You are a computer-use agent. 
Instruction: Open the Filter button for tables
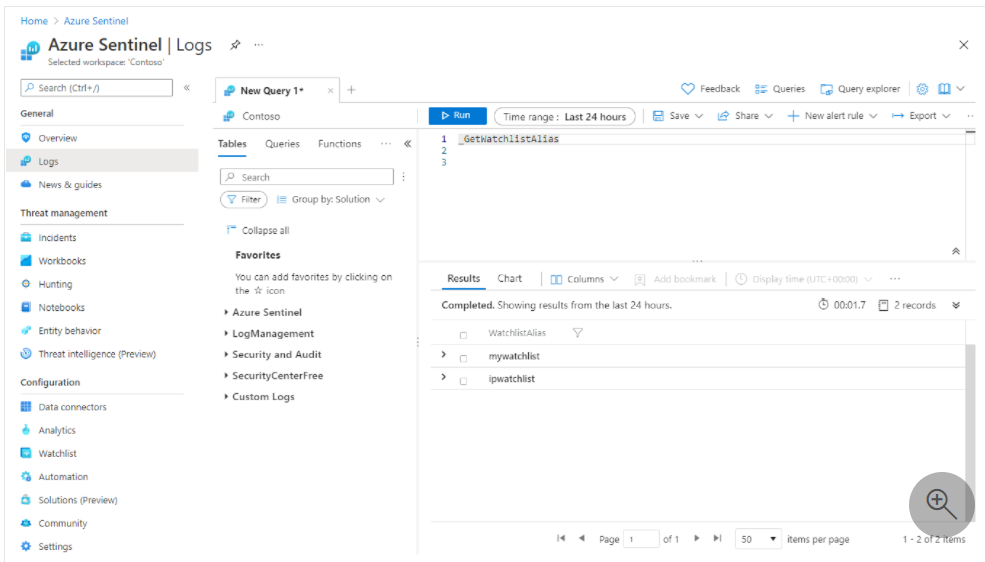click(244, 199)
